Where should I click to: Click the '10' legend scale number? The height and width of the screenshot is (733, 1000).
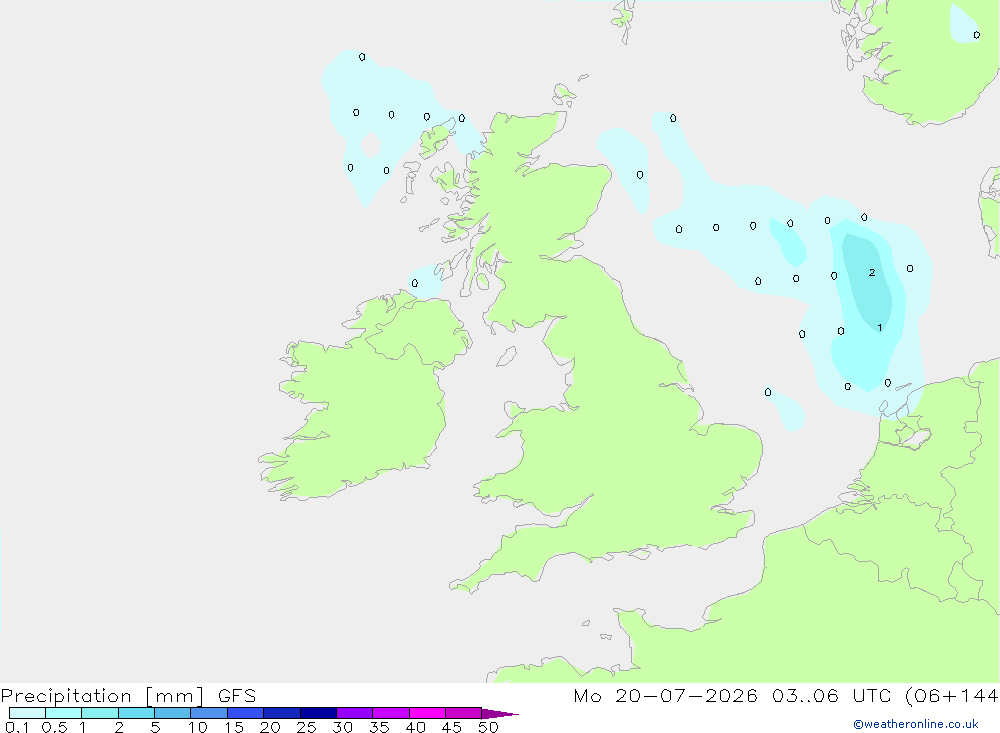coord(198,727)
